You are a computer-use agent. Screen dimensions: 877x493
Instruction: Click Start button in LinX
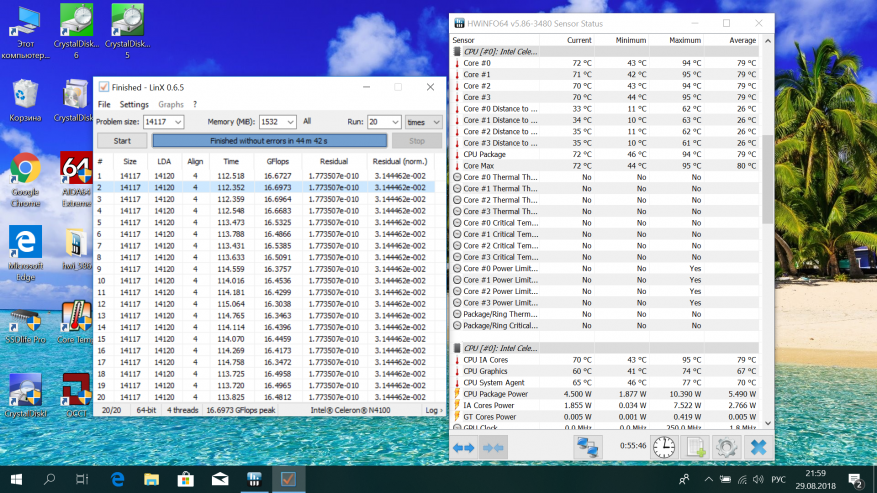tap(122, 140)
